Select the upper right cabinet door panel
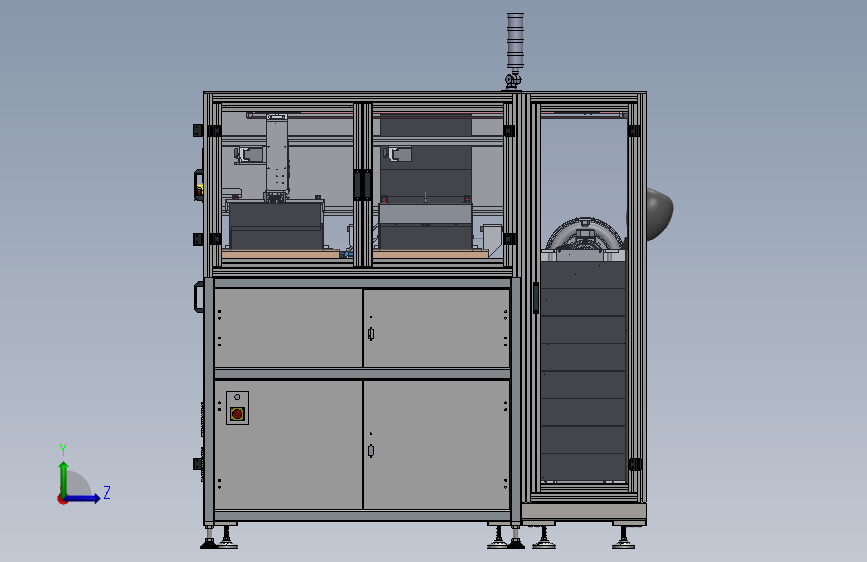The height and width of the screenshot is (562, 867). pos(436,327)
